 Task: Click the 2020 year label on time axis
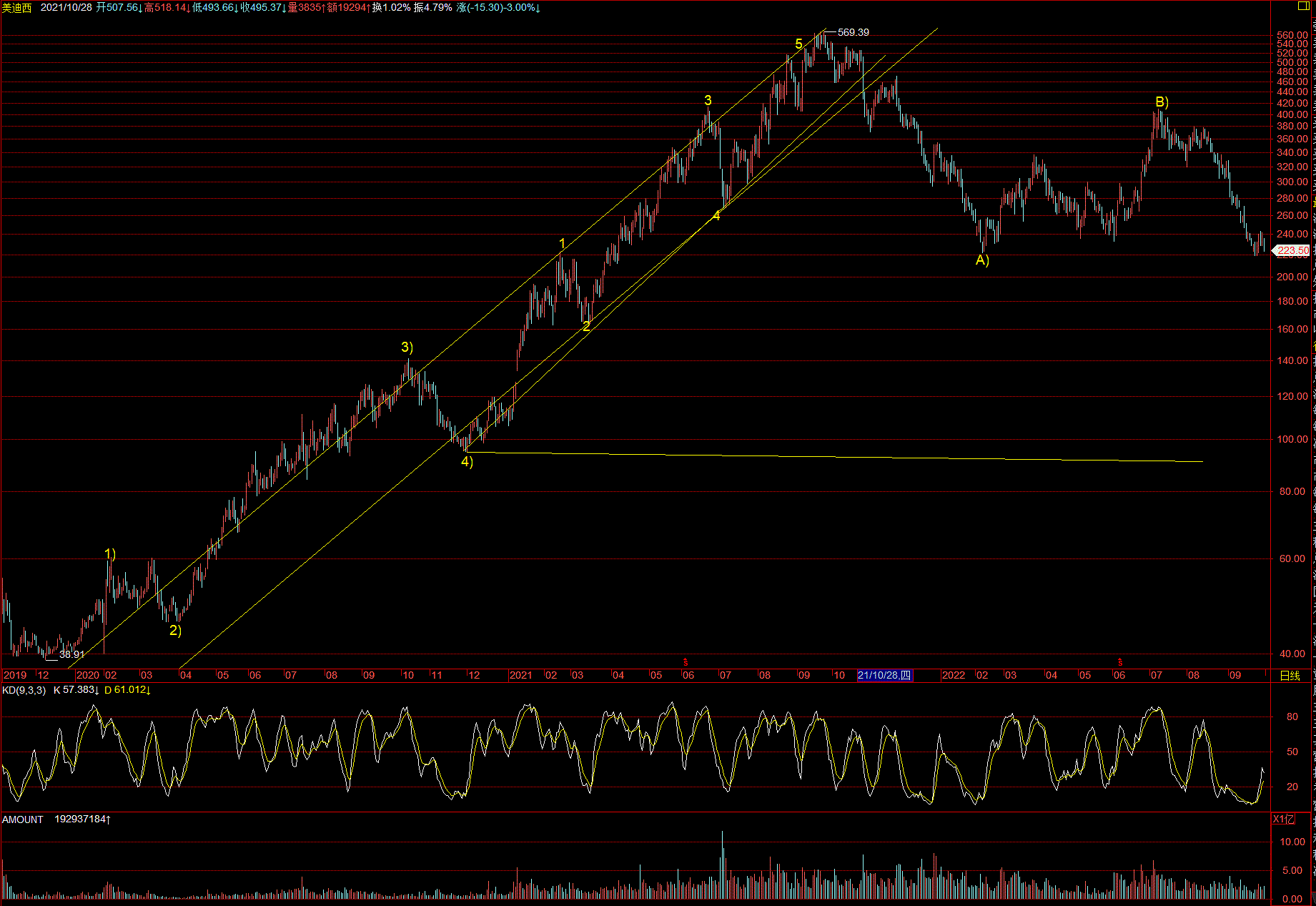tap(88, 676)
